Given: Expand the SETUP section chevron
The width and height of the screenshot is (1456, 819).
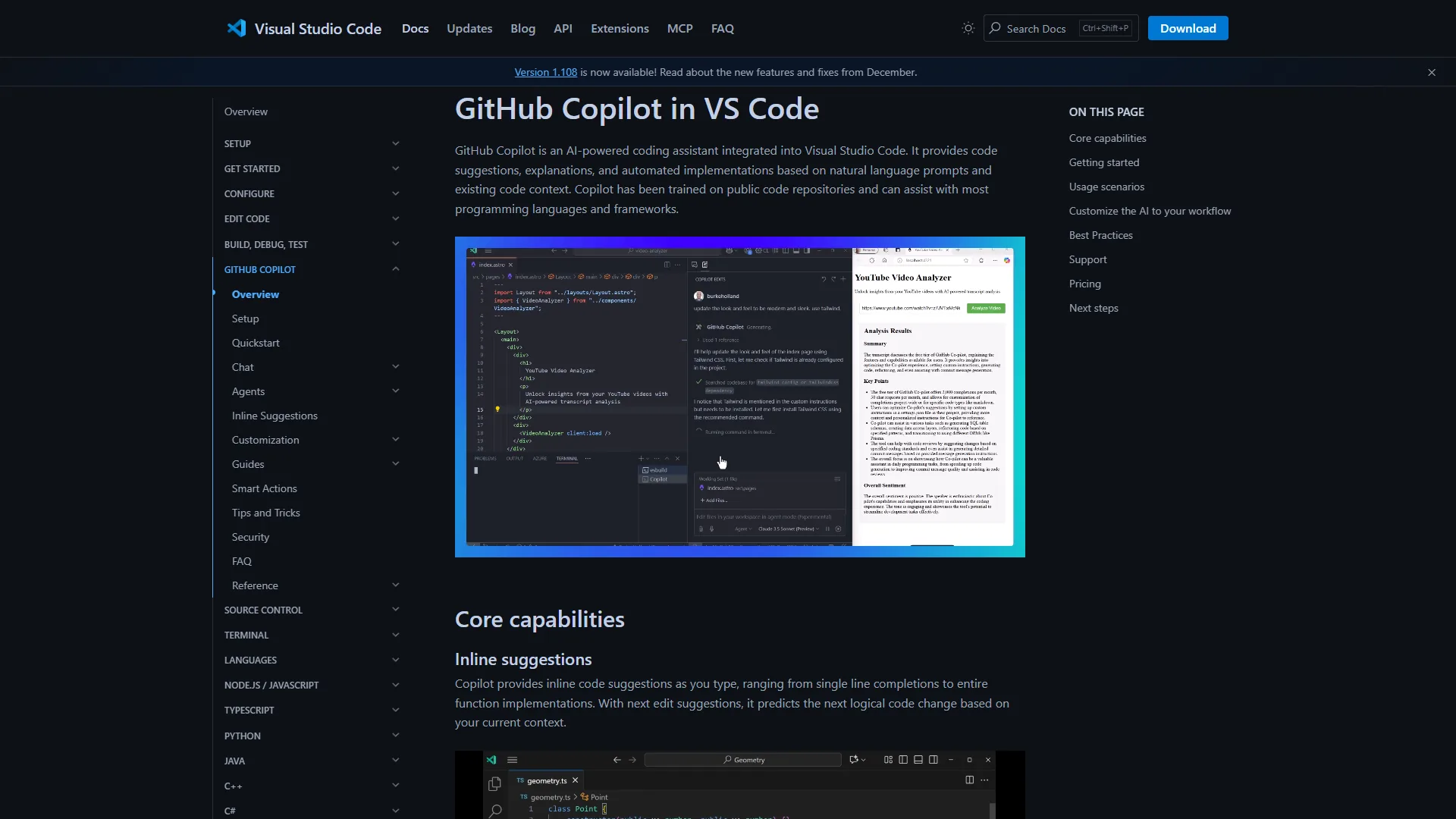Looking at the screenshot, I should pos(395,143).
